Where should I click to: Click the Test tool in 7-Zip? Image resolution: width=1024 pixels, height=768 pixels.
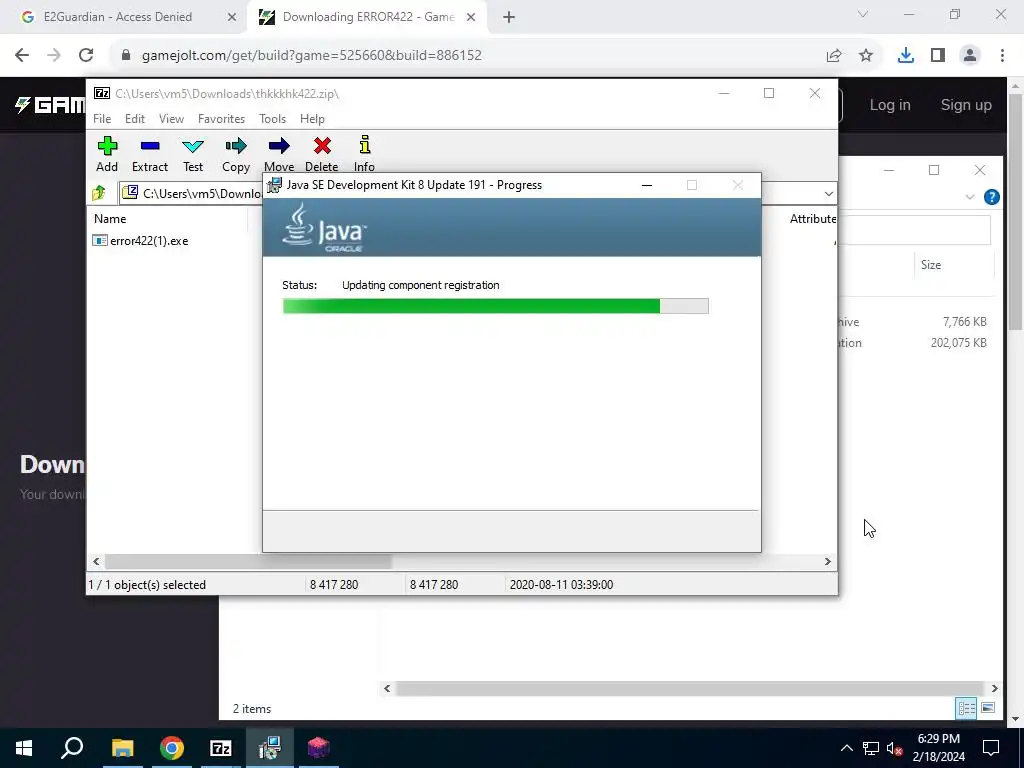tap(193, 154)
